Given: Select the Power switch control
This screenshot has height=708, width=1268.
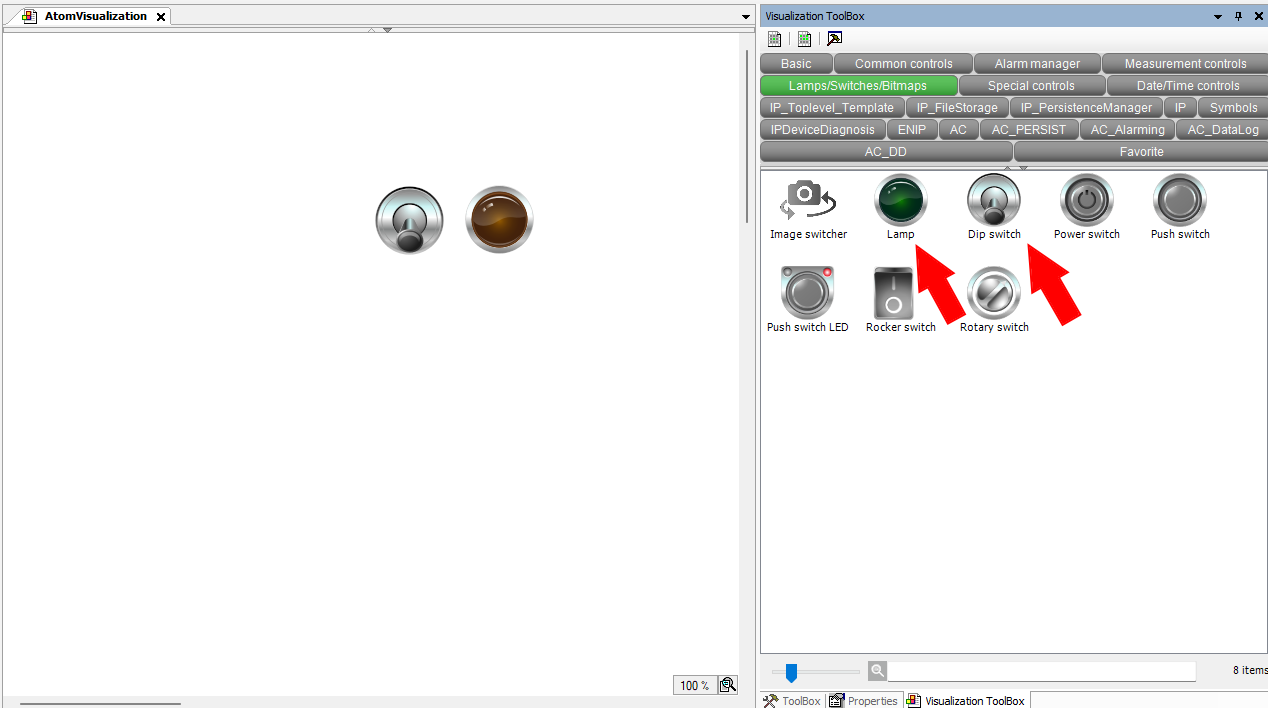Looking at the screenshot, I should point(1086,199).
